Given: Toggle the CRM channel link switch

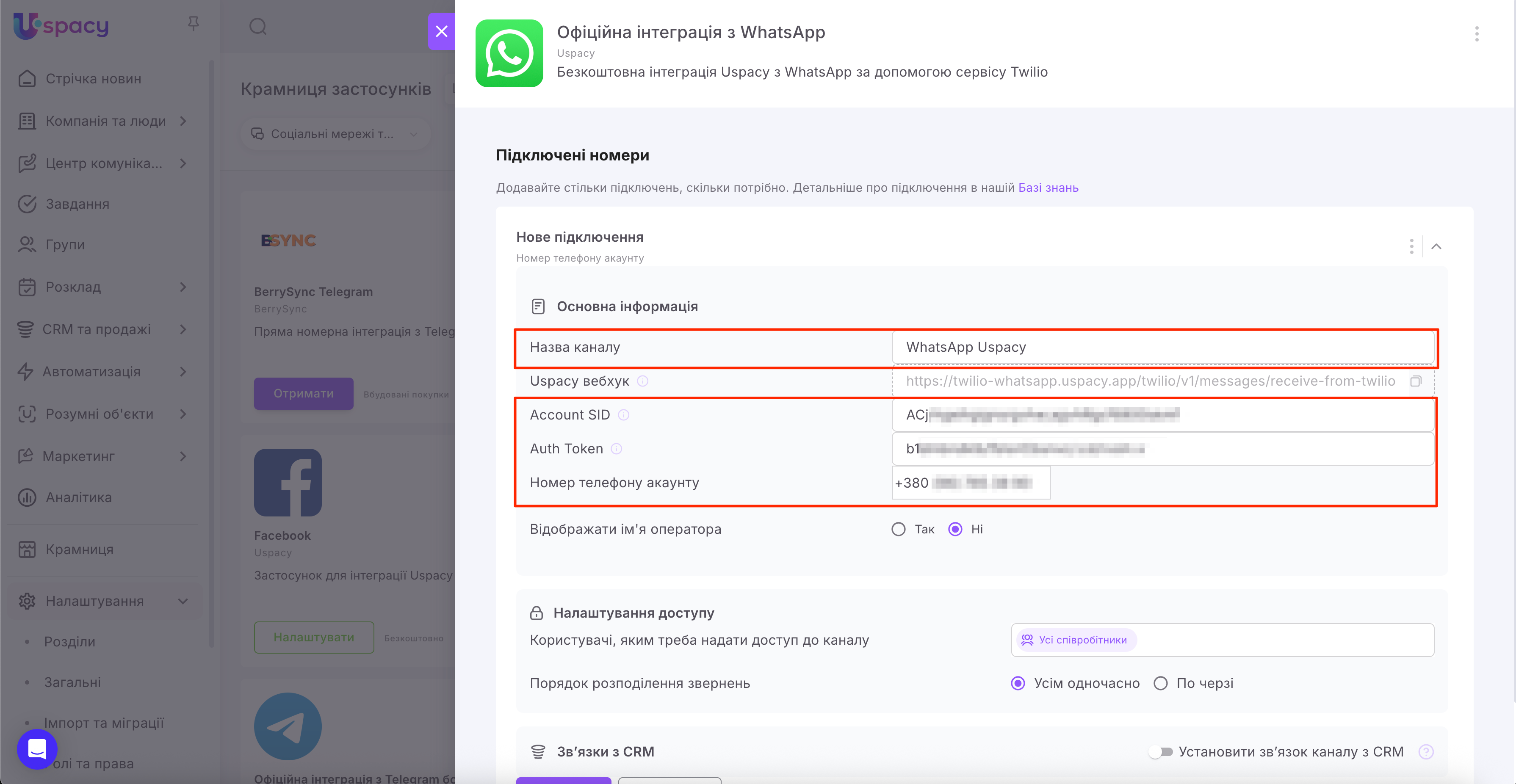Looking at the screenshot, I should click(x=1160, y=752).
